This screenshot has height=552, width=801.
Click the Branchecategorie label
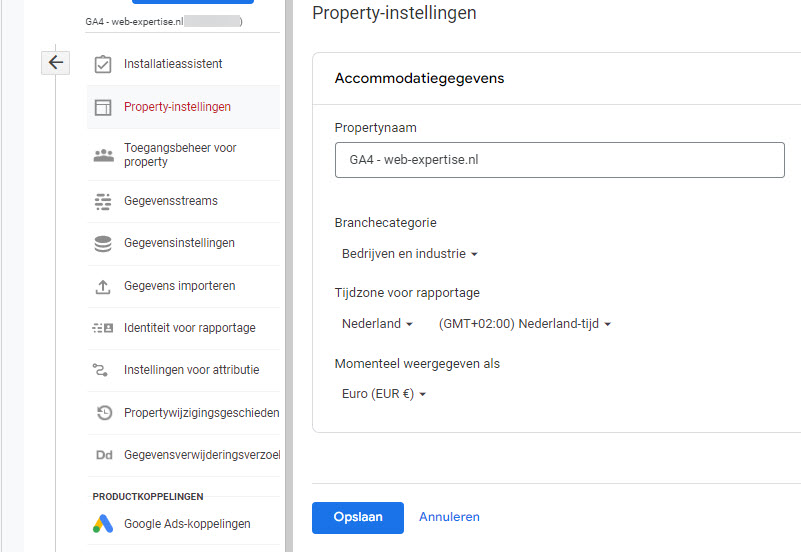coord(385,223)
